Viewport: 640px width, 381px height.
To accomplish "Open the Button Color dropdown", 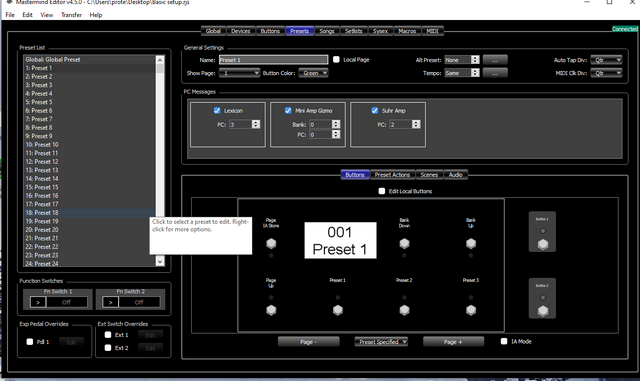I will click(313, 73).
